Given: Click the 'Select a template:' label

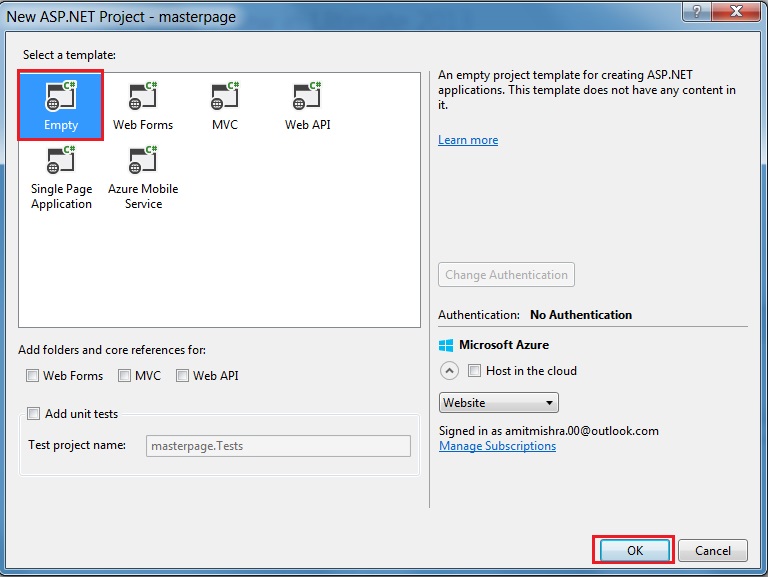Looking at the screenshot, I should (70, 55).
